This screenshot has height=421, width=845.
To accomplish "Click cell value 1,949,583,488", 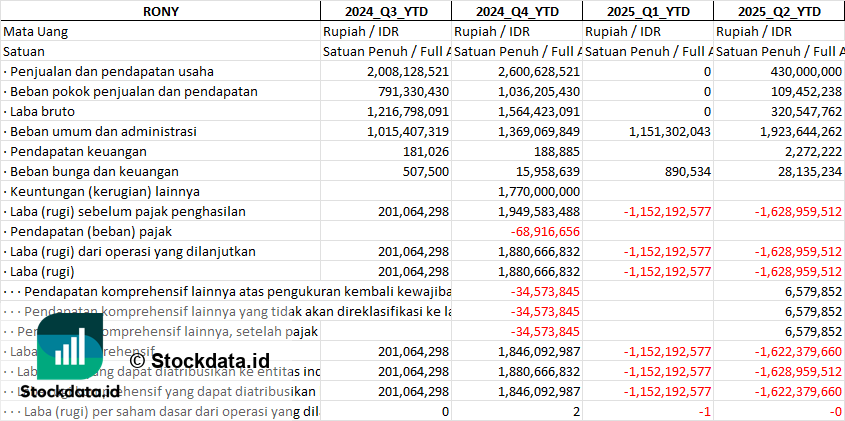I will (539, 211).
